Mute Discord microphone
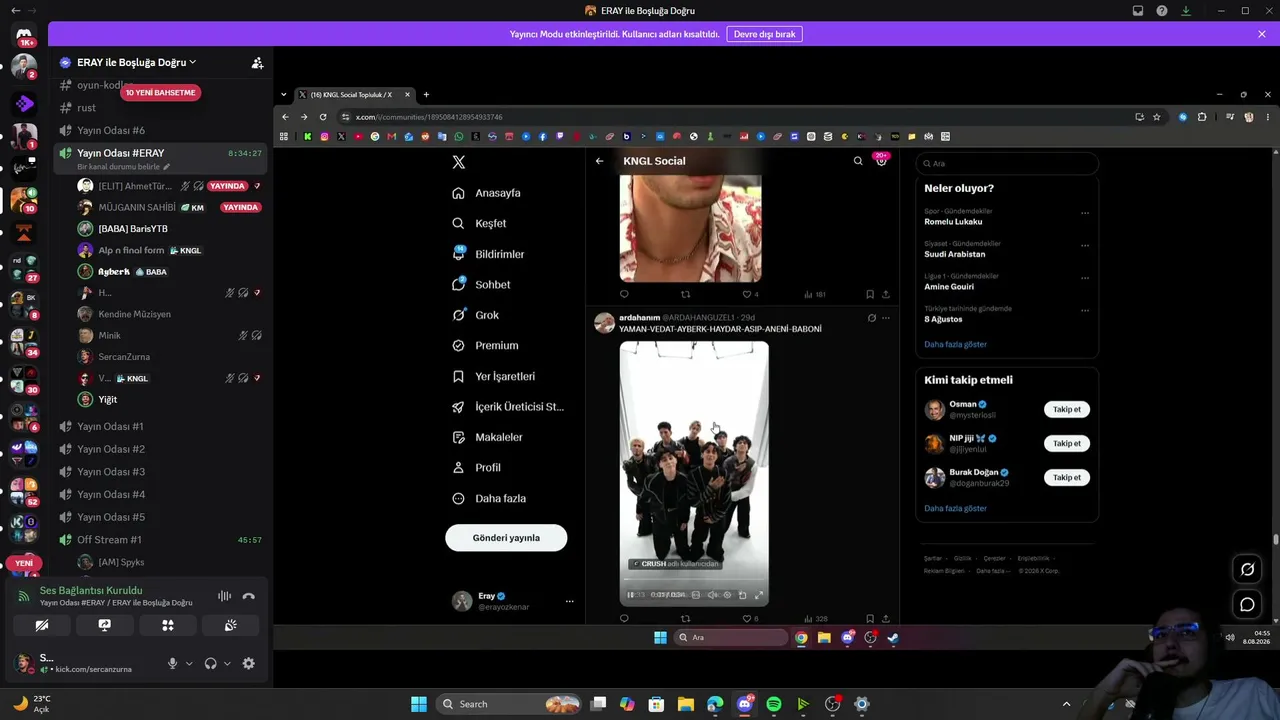The height and width of the screenshot is (720, 1280). (172, 663)
